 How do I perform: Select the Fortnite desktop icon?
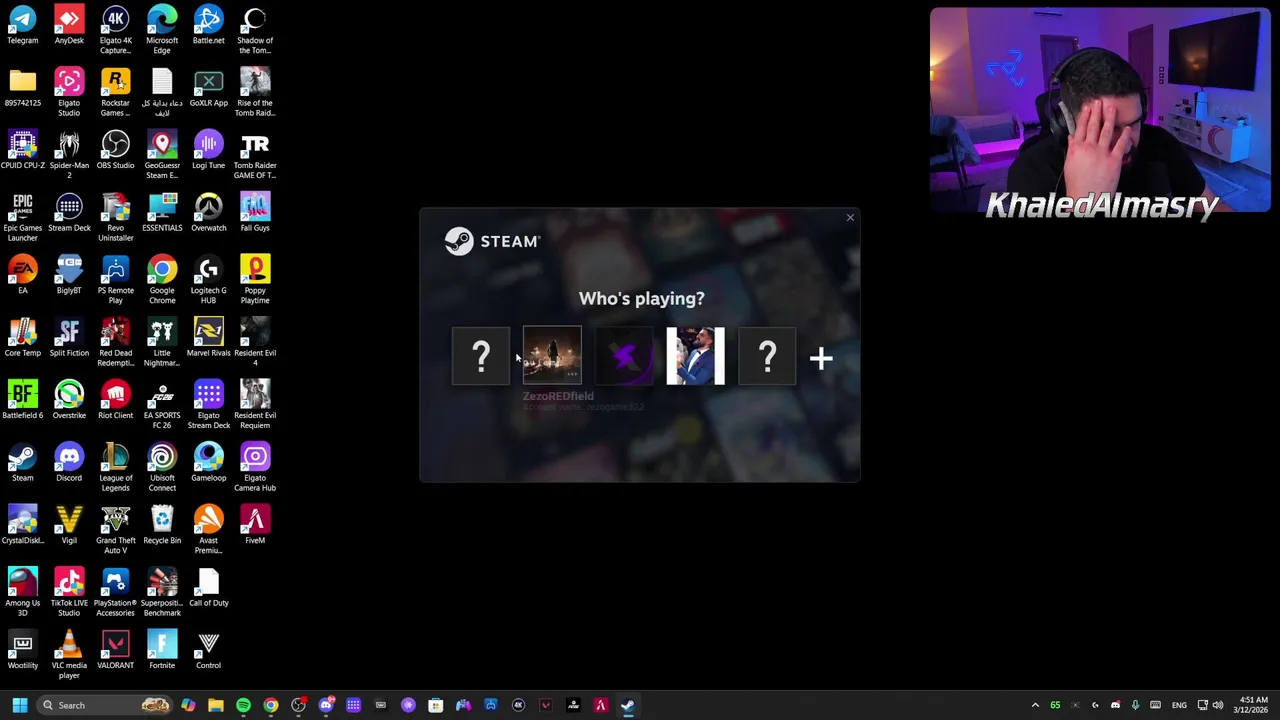162,651
